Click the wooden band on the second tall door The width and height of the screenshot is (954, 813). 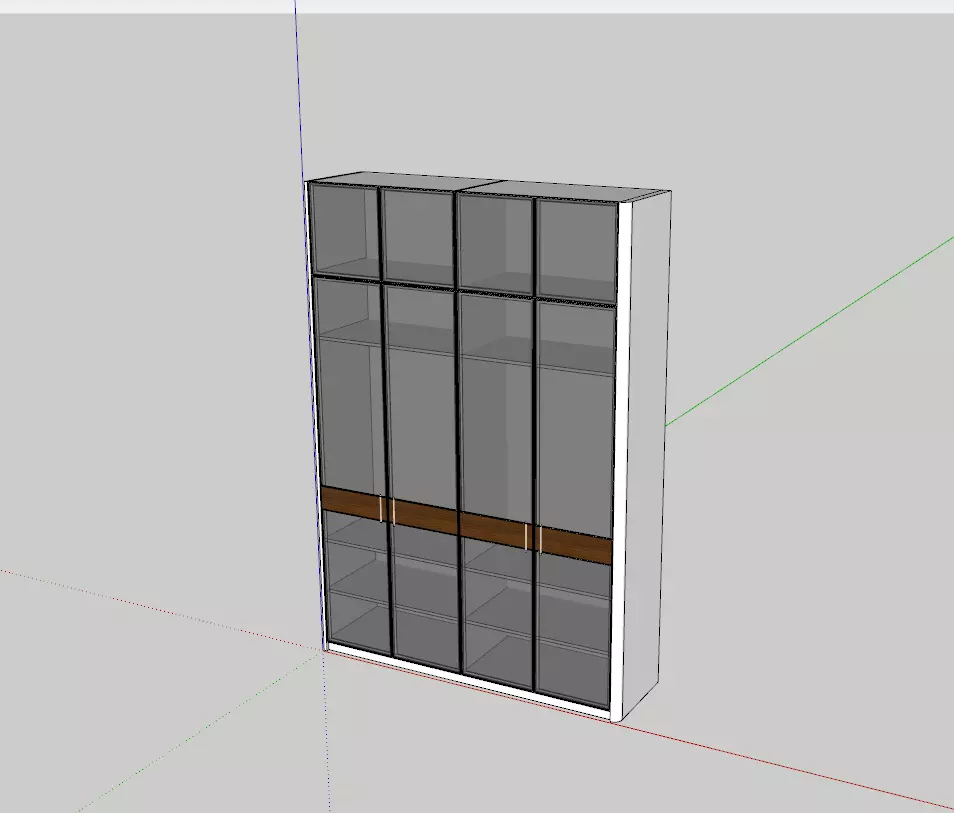pyautogui.click(x=425, y=517)
